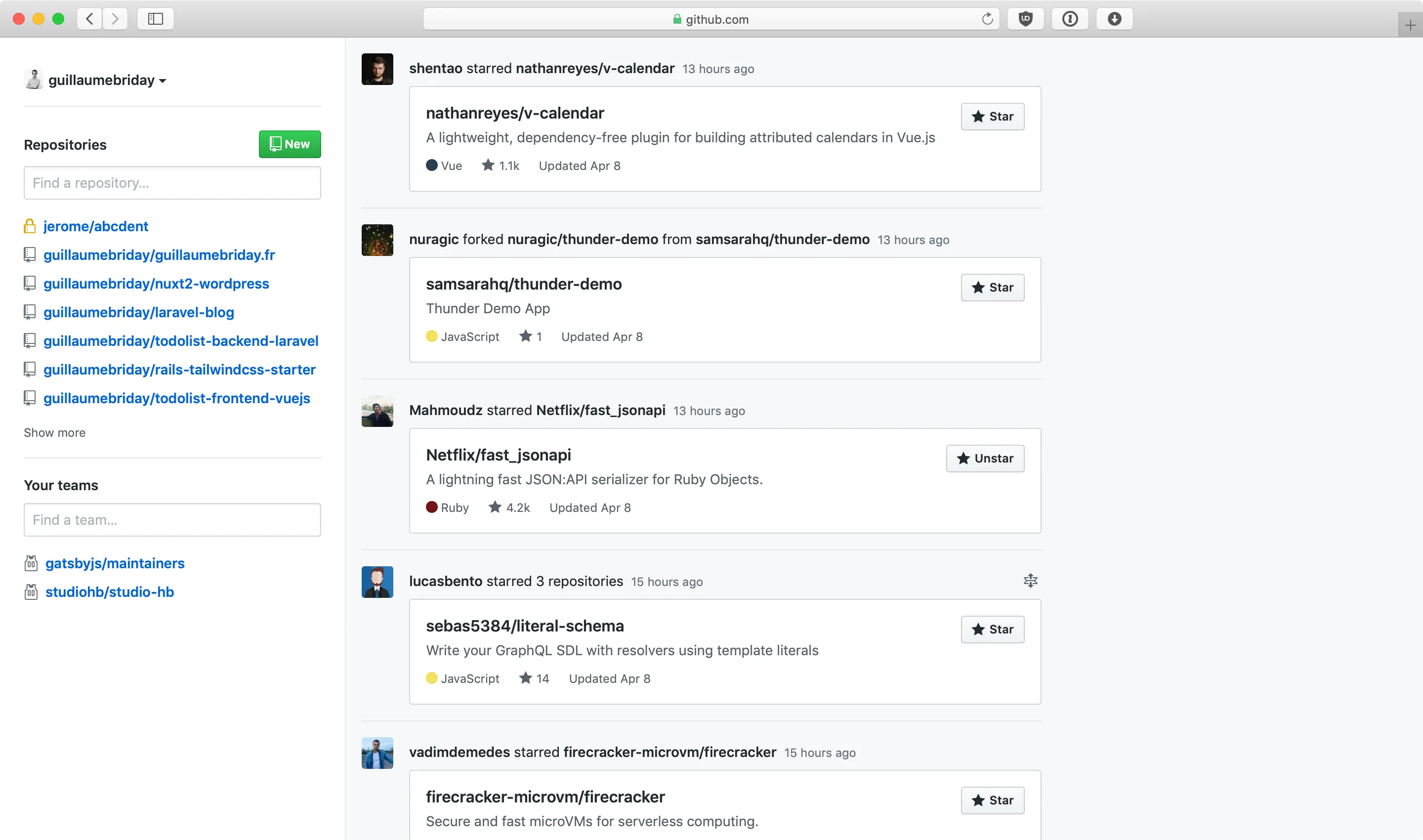Focus the Find a team field

pyautogui.click(x=172, y=520)
